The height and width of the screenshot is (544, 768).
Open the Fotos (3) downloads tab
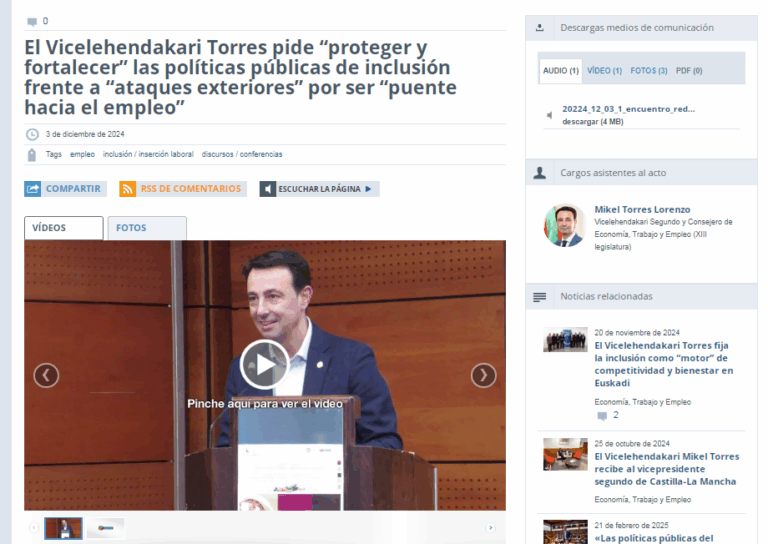coord(649,71)
